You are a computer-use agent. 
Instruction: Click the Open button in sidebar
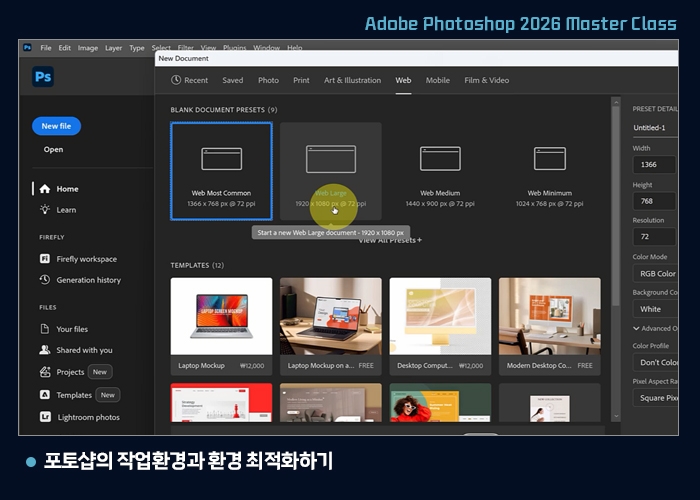pos(53,150)
